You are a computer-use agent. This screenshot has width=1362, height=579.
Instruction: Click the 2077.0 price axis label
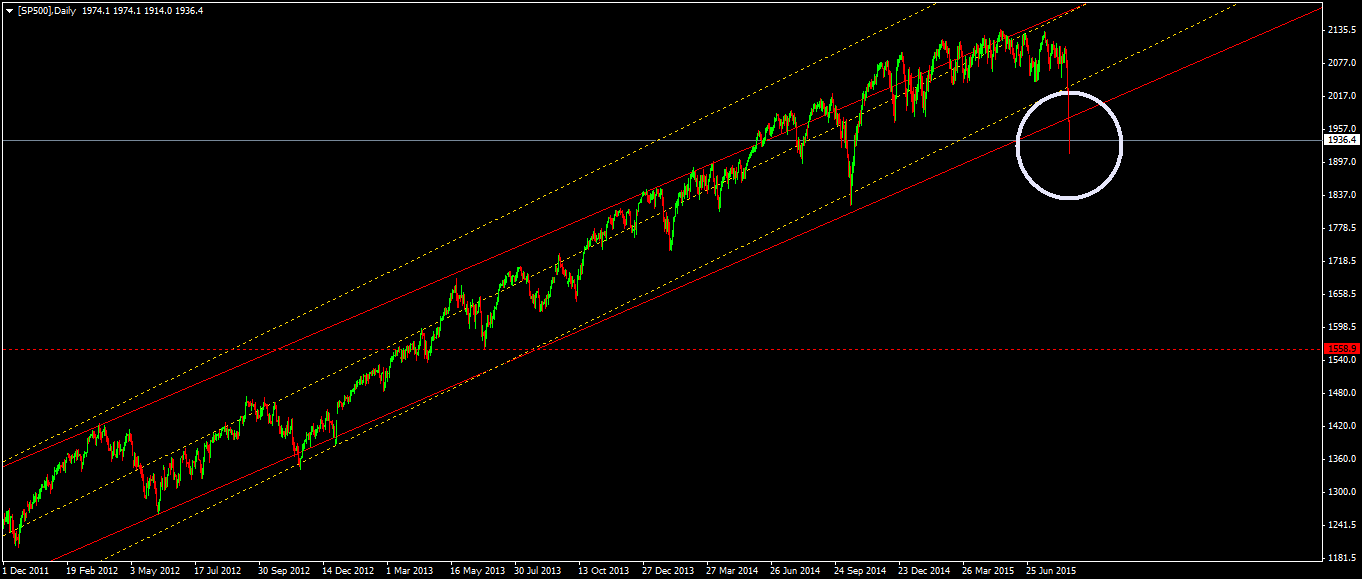(x=1341, y=63)
